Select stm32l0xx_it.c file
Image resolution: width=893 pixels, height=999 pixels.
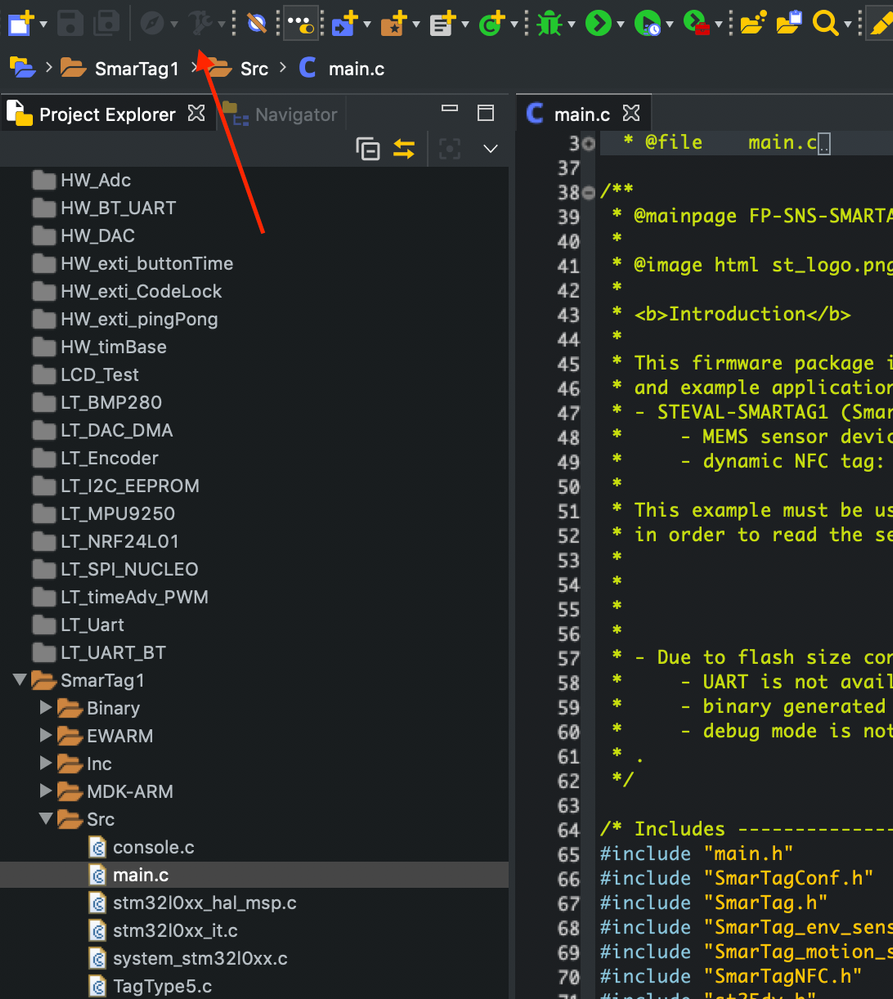coord(175,931)
